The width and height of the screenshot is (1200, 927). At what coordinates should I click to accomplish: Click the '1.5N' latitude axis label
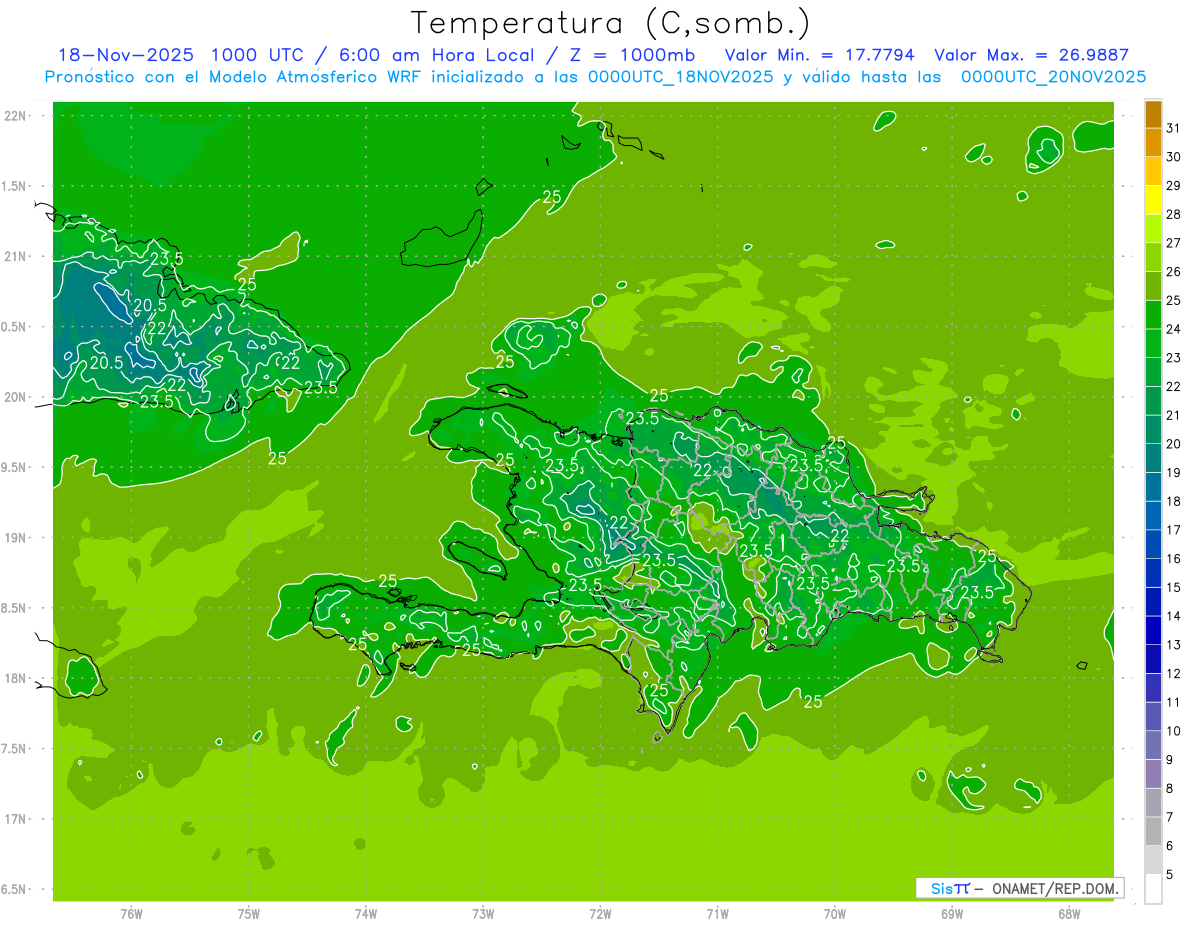pyautogui.click(x=15, y=187)
